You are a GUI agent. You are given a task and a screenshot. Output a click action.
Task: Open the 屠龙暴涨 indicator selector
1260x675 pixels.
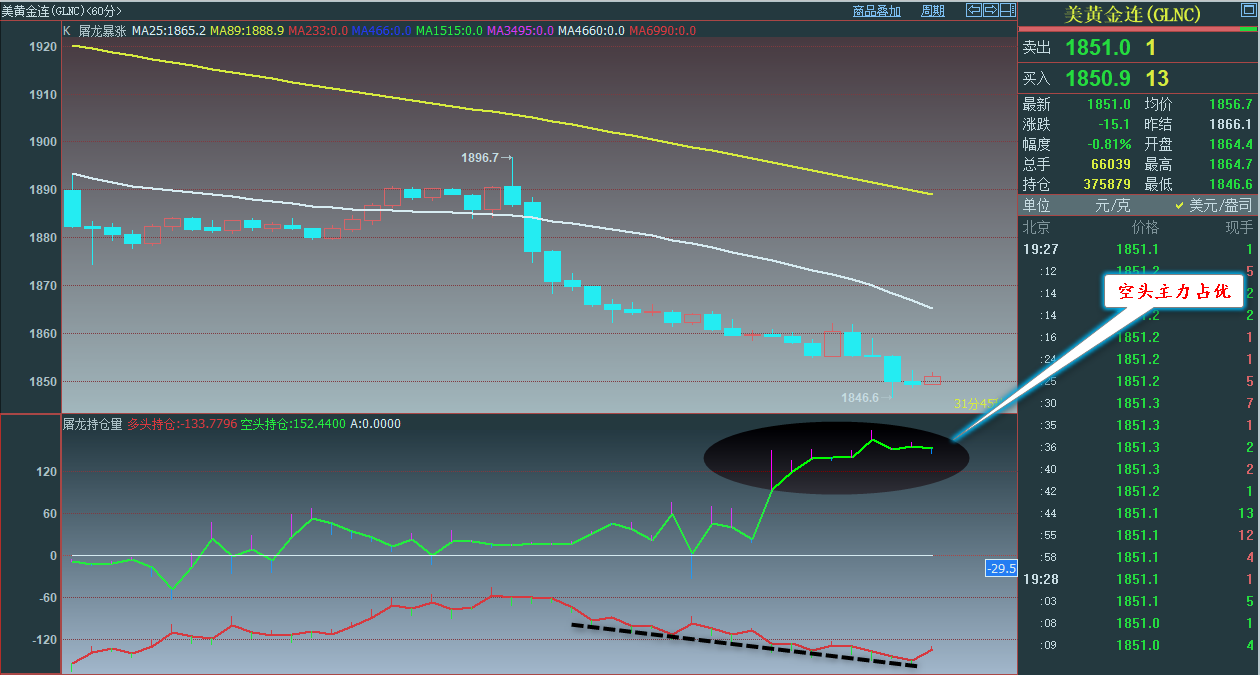point(101,31)
